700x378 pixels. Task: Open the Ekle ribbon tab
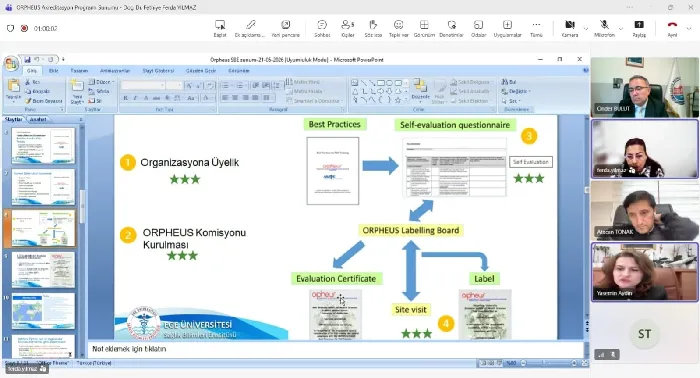[54, 71]
